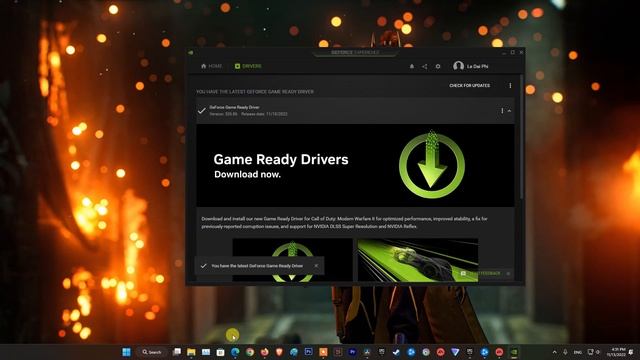Click the installed checkmark on the driver row

click(202, 111)
